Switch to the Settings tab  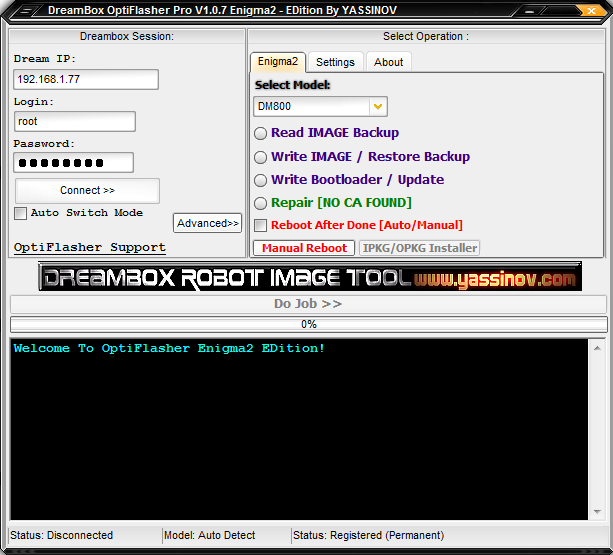(x=335, y=62)
